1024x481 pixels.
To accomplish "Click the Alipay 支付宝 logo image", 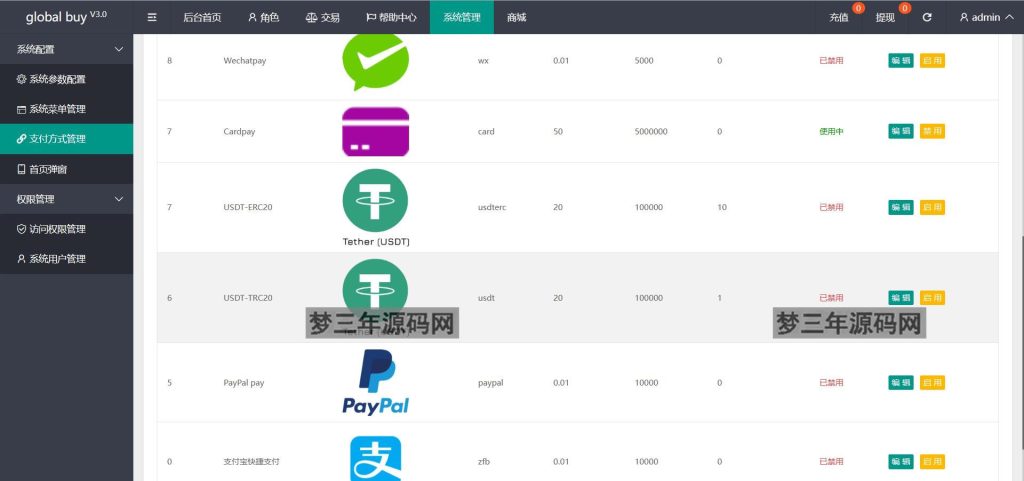I will [x=376, y=459].
